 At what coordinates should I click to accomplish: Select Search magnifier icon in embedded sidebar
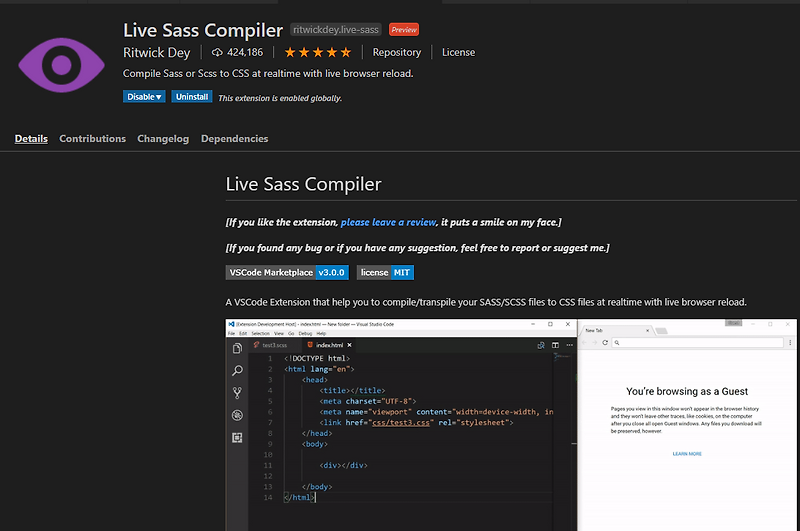pos(237,371)
